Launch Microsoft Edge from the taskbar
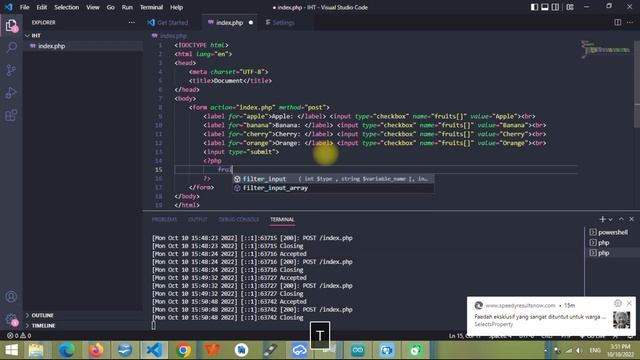640x360 pixels. [x=67, y=350]
